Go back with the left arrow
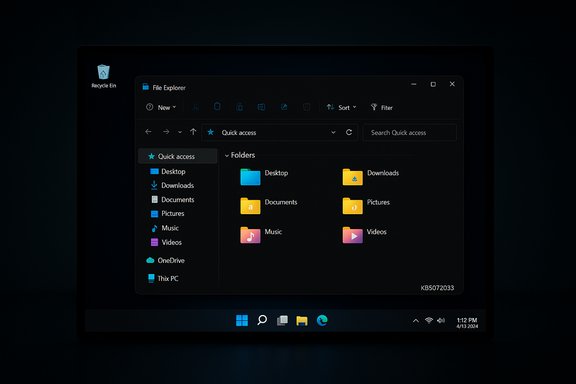This screenshot has height=384, width=576. pyautogui.click(x=148, y=132)
